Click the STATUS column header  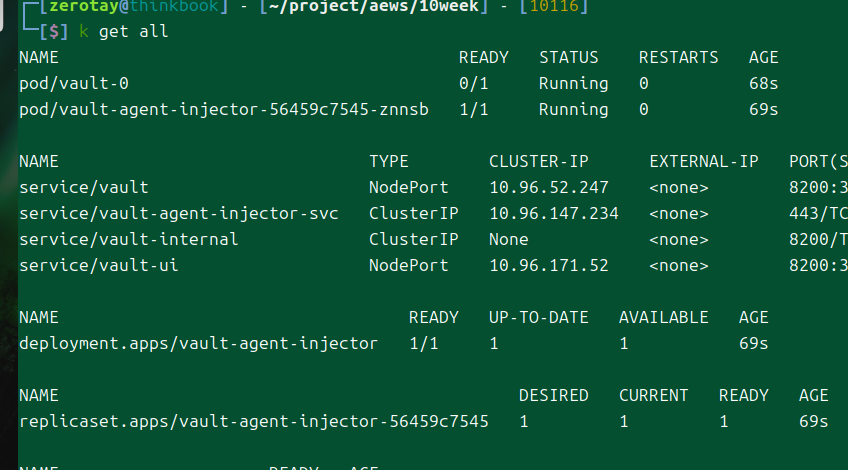click(569, 57)
